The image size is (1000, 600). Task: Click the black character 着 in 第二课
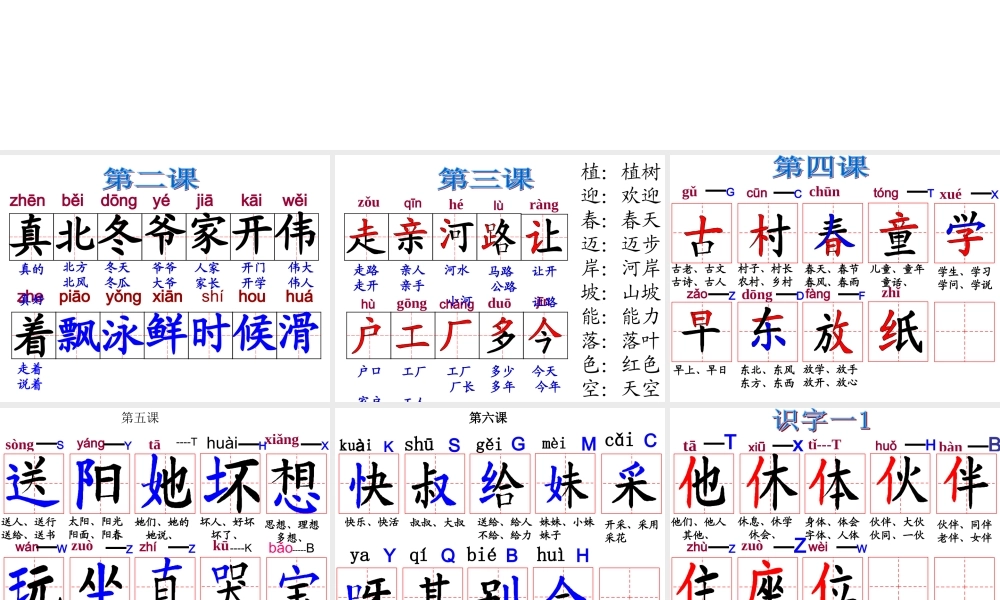(x=33, y=335)
